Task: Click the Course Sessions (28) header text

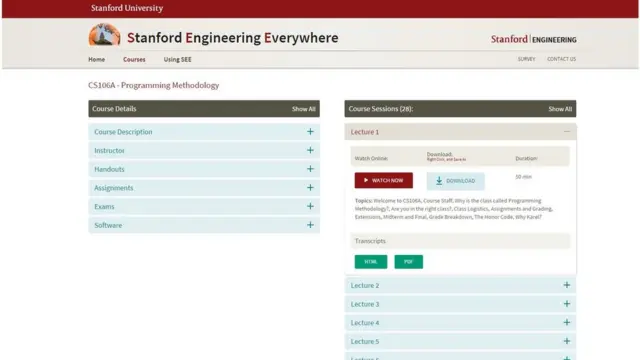Action: 381,109
